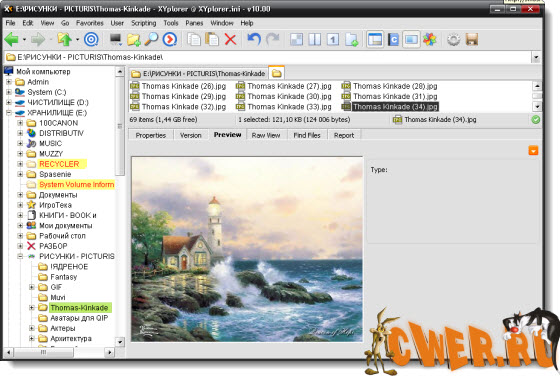Click the Save settings floppy icon
Image resolution: width=560 pixels, height=376 pixels.
tap(472, 39)
